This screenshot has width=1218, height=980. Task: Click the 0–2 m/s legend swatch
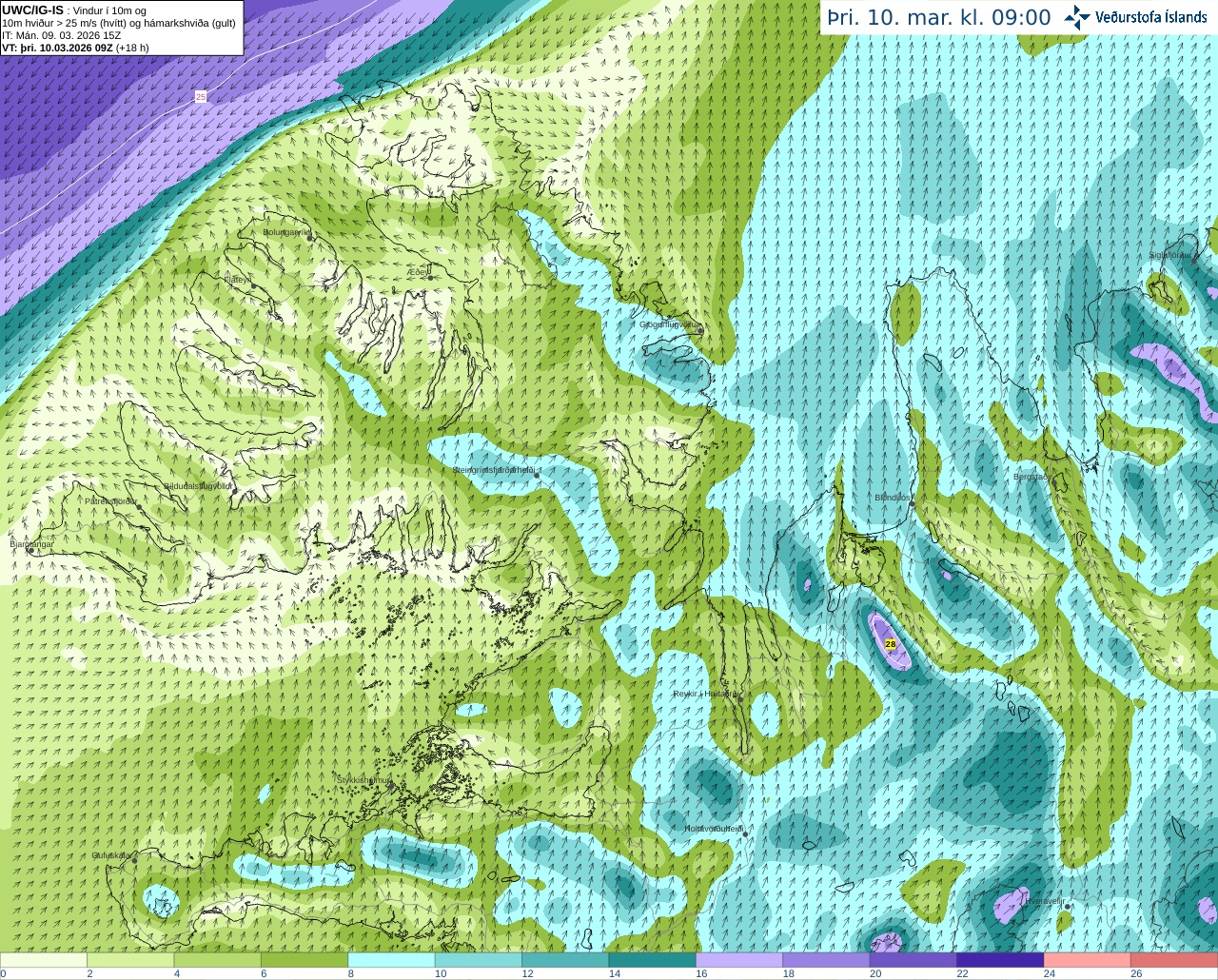click(x=44, y=960)
